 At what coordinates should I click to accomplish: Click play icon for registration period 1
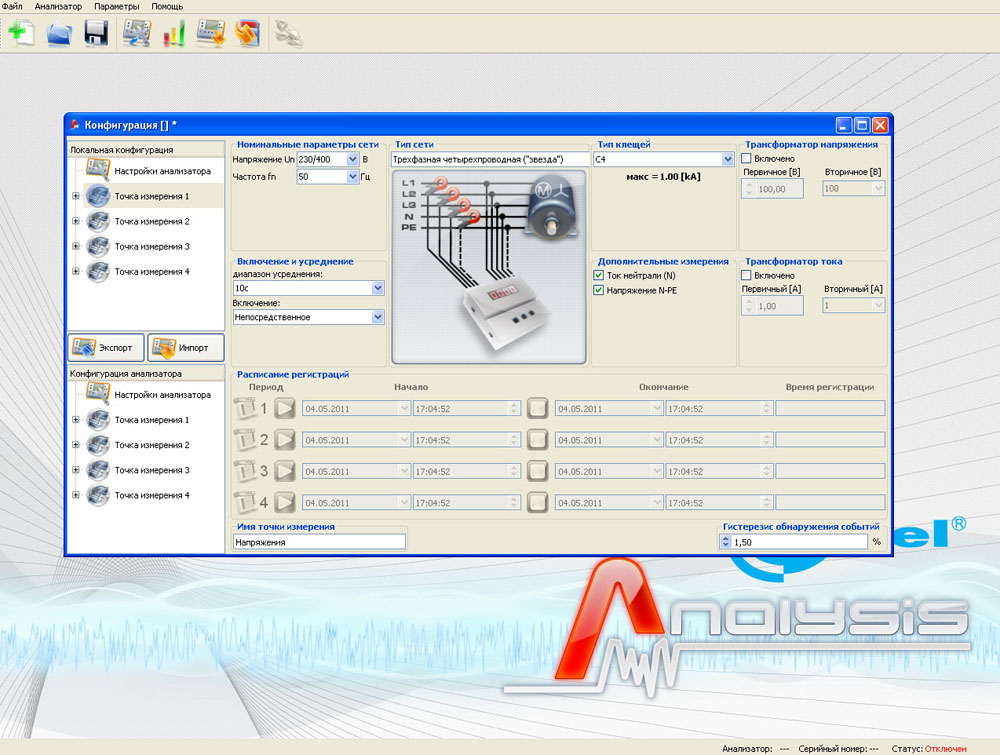(285, 408)
